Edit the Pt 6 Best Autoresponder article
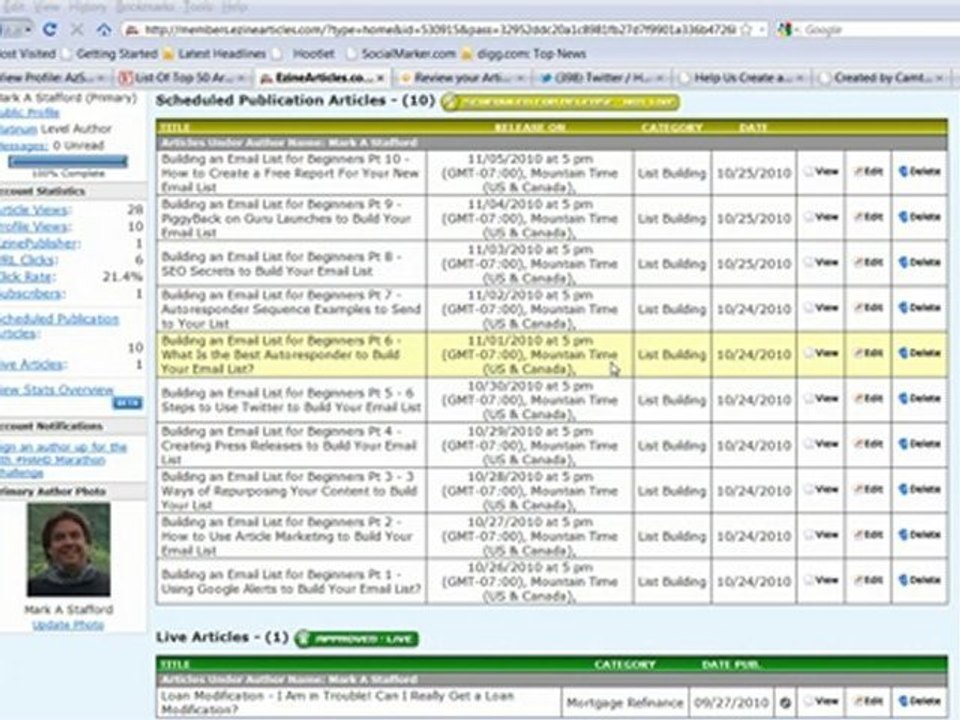Screen dimensions: 960x720 click(868, 353)
